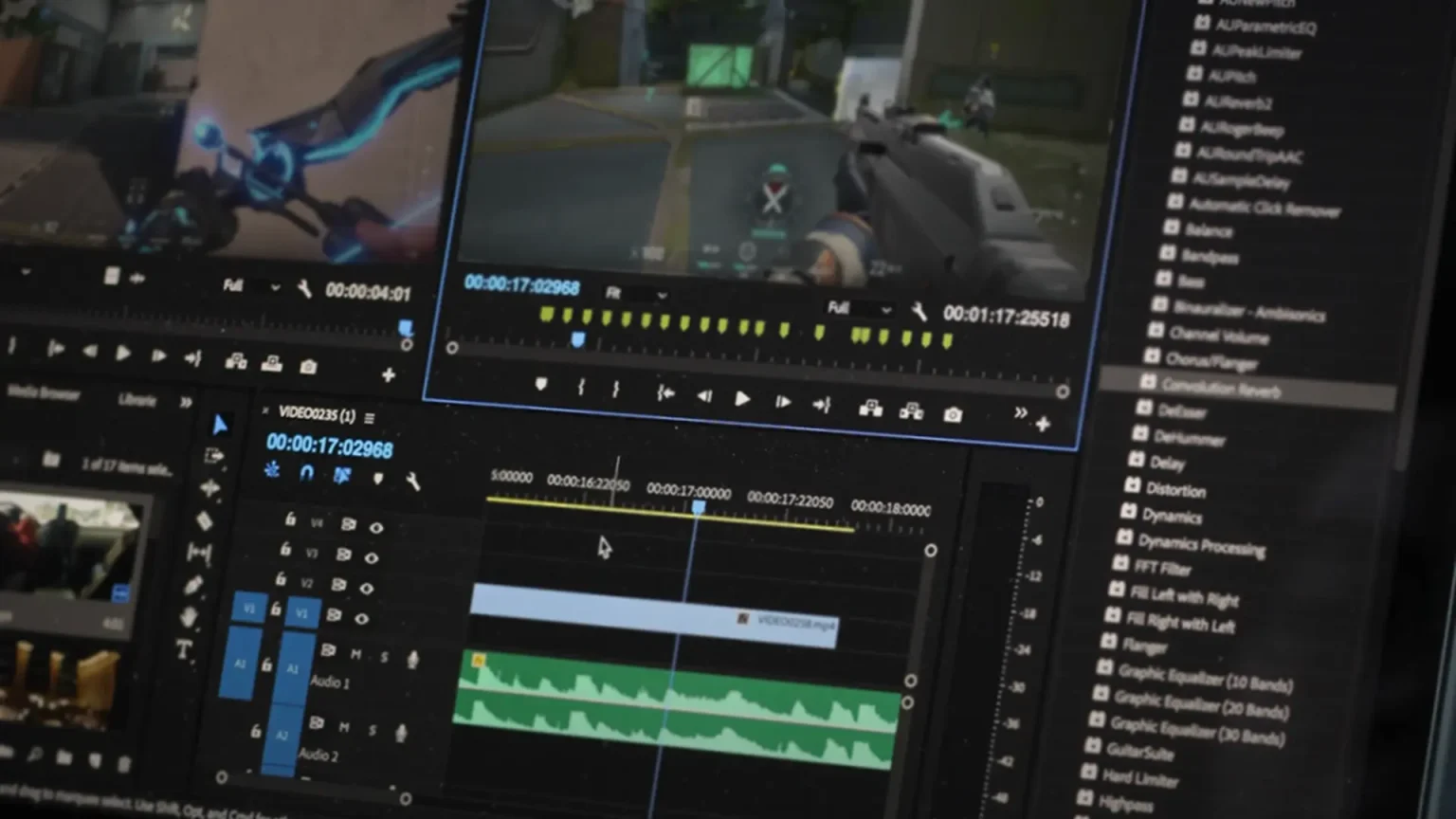Select the Type tool
The height and width of the screenshot is (819, 1456).
[x=184, y=650]
